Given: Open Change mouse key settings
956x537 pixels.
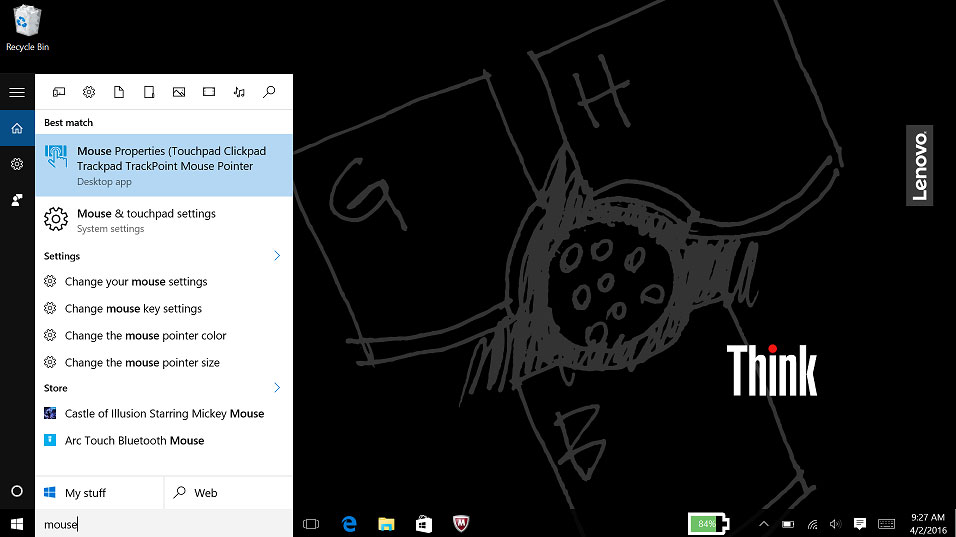Looking at the screenshot, I should click(x=164, y=308).
